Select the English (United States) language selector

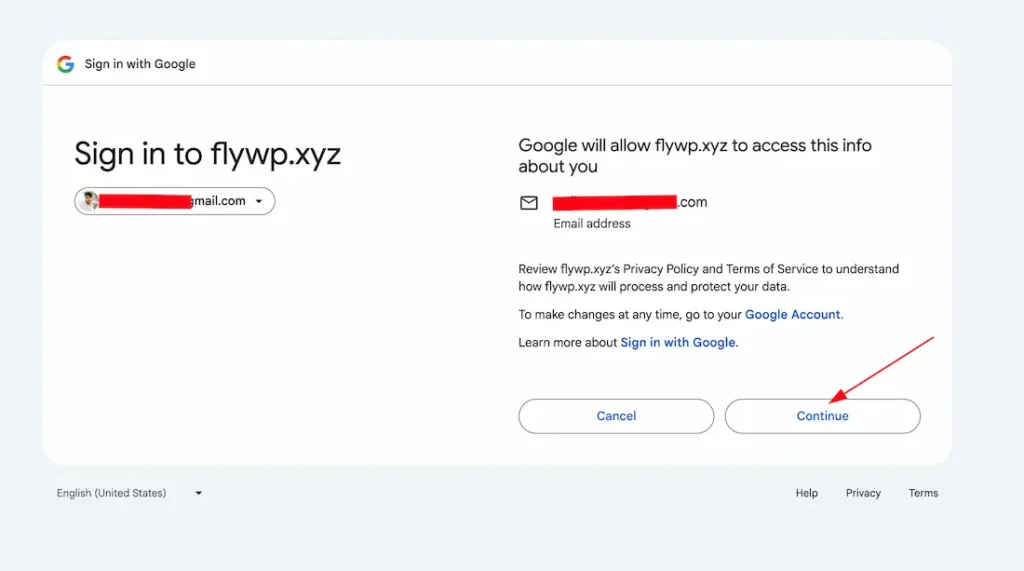tap(112, 493)
